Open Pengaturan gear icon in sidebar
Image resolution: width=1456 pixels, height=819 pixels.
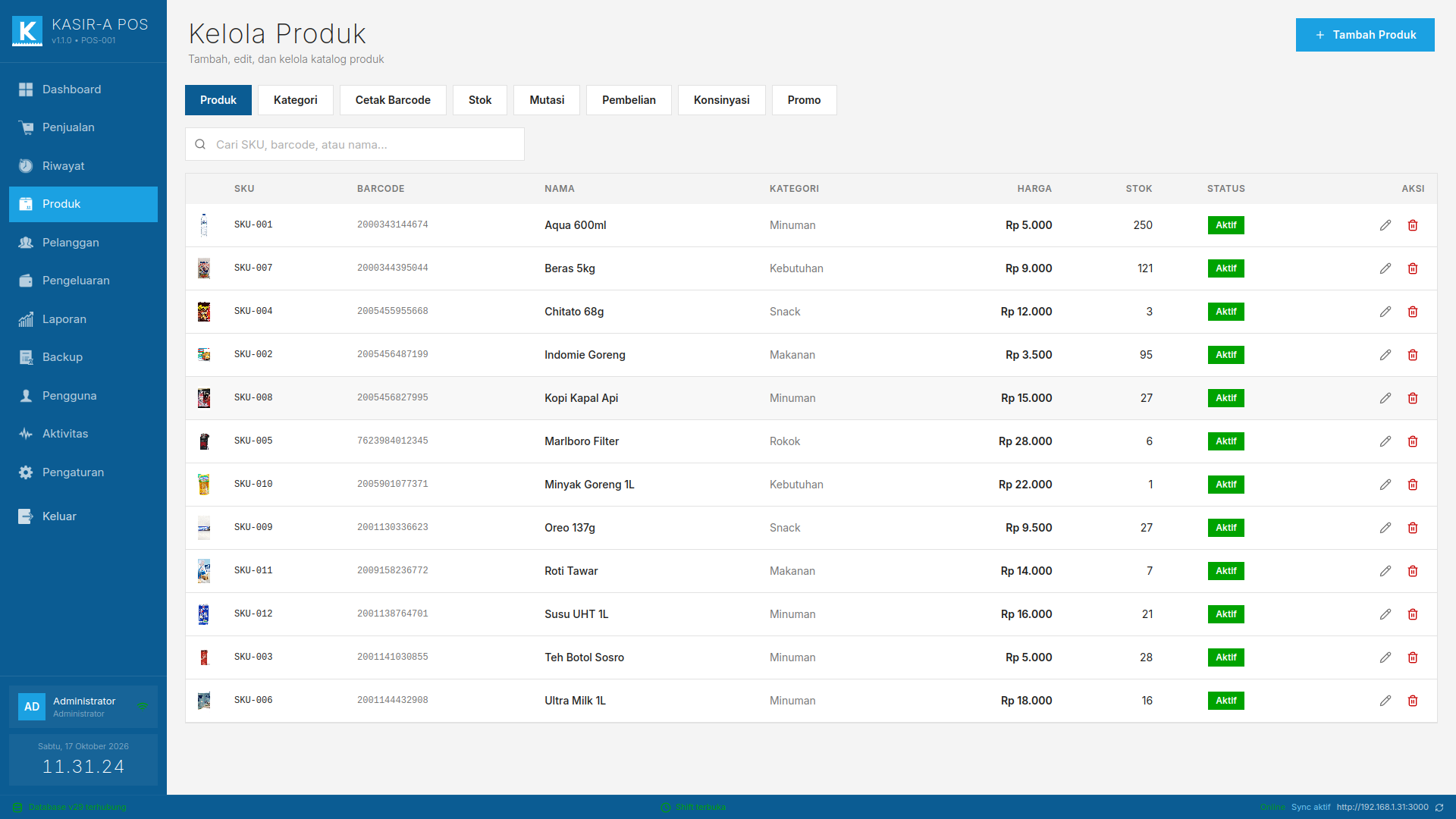[26, 472]
